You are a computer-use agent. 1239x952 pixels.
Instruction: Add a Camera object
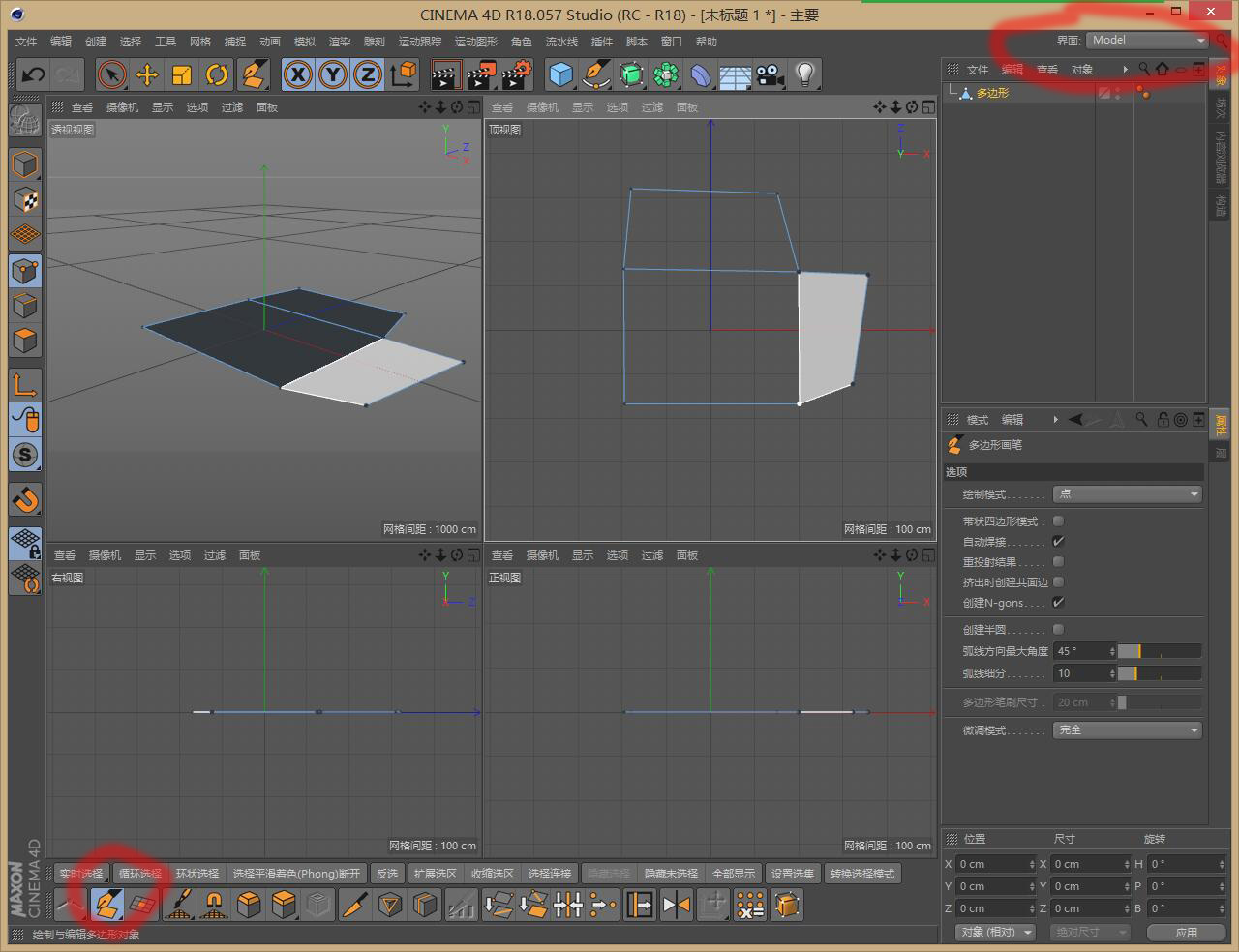(x=771, y=74)
